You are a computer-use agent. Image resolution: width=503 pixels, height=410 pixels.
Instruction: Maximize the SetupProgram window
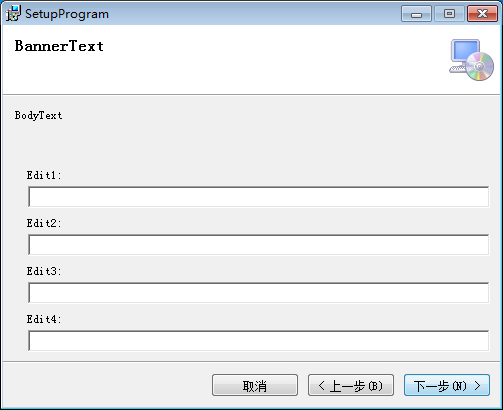[449, 14]
